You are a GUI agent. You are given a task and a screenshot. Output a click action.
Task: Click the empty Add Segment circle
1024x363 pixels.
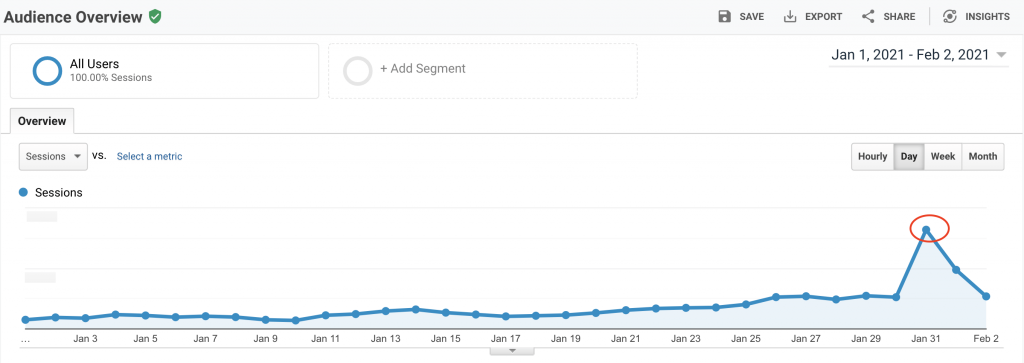point(357,71)
